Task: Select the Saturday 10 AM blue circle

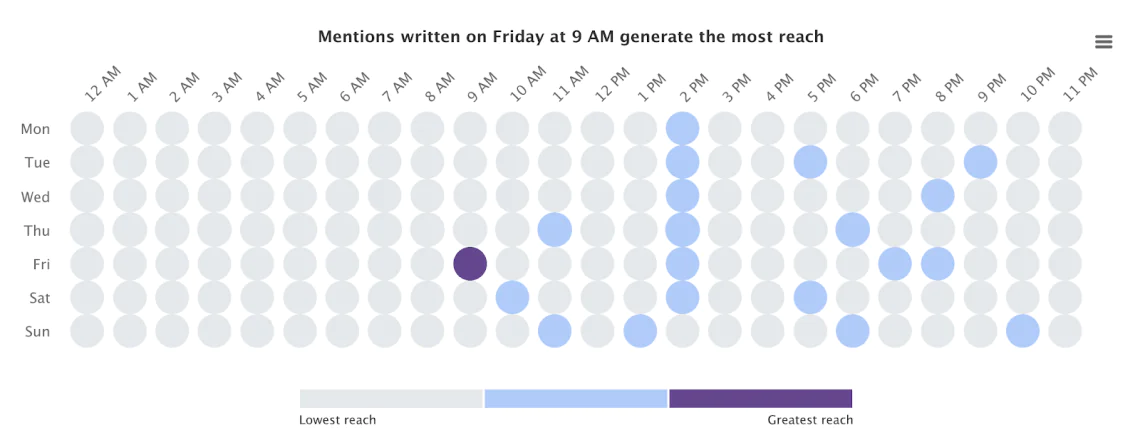Action: [512, 297]
